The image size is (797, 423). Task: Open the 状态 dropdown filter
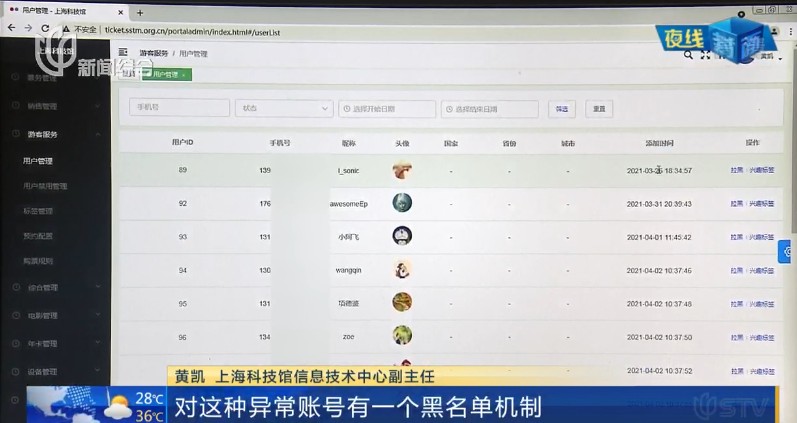coord(284,108)
